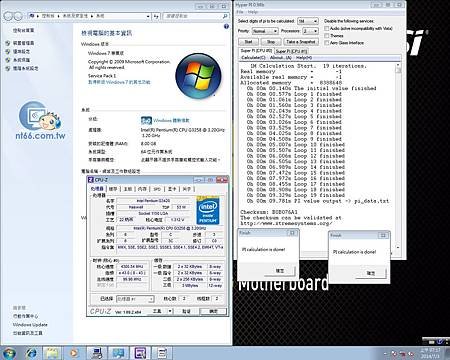Open the Windows Start menu orb
The height and width of the screenshot is (360, 450).
(8, 353)
